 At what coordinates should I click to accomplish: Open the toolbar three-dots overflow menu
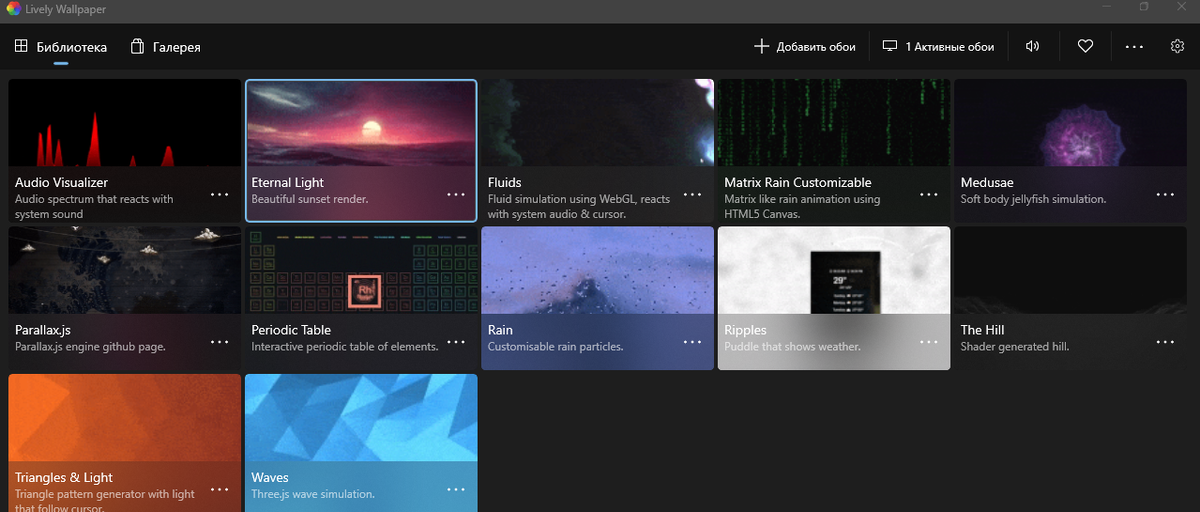click(x=1134, y=47)
